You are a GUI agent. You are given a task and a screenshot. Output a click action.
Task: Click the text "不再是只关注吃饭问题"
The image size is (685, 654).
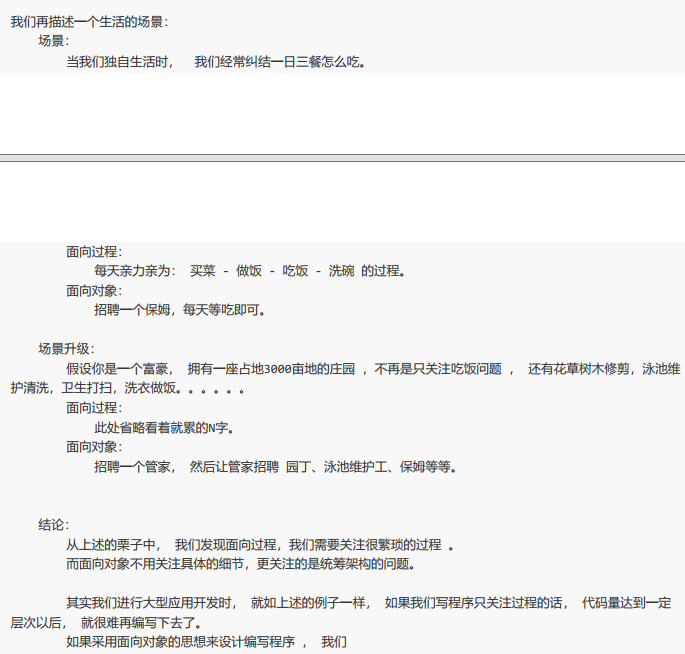(438, 369)
